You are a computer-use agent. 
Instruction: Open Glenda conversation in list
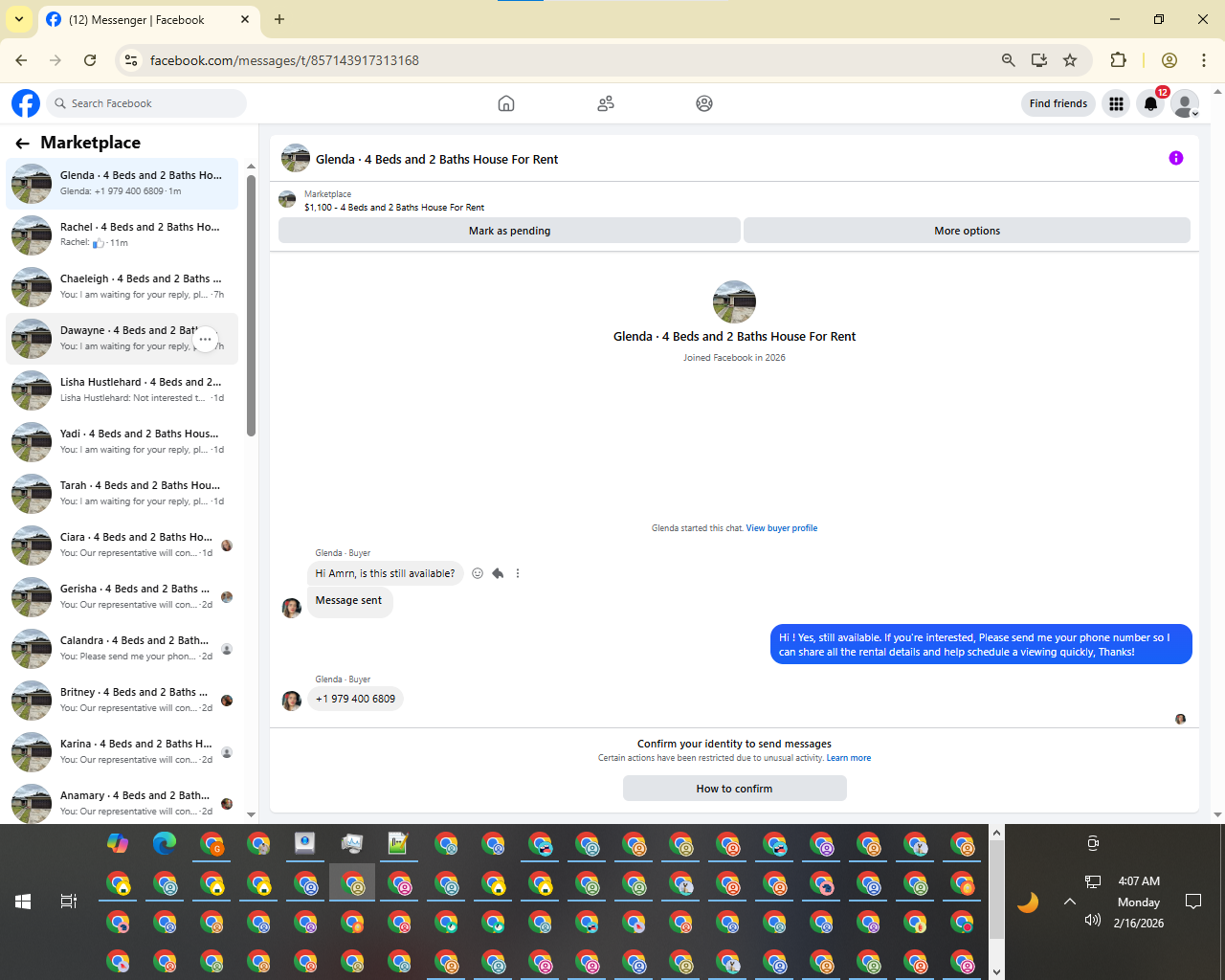click(122, 184)
